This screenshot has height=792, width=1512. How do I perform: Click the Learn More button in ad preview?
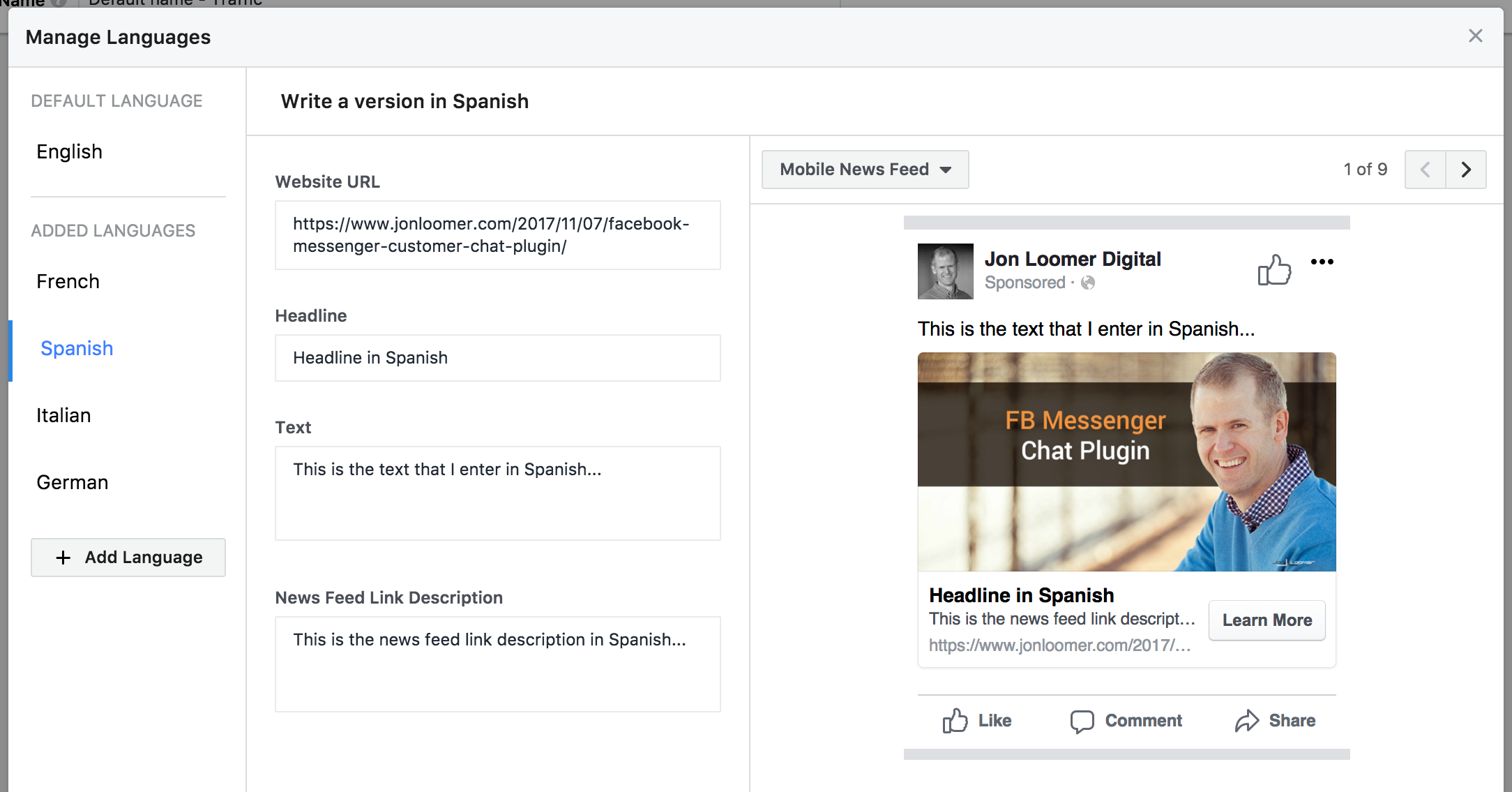pos(1267,620)
